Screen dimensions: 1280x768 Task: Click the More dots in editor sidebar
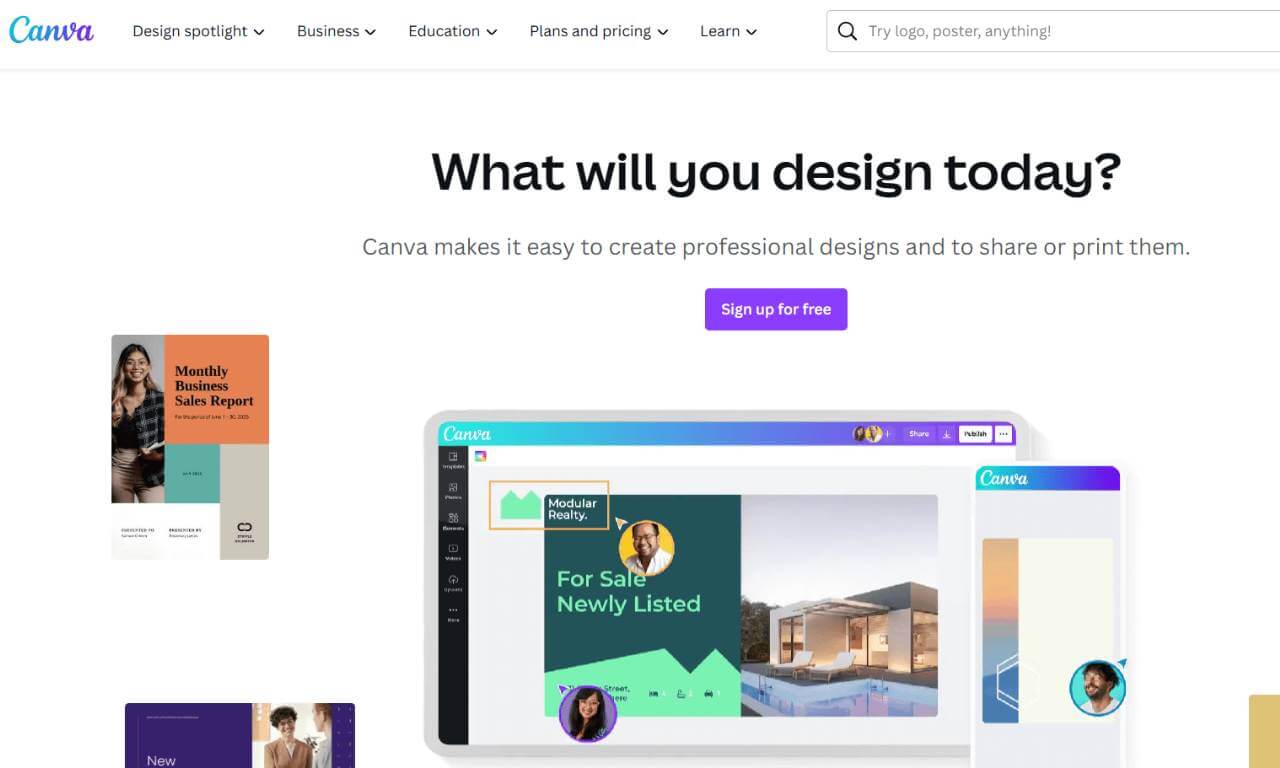point(453,613)
